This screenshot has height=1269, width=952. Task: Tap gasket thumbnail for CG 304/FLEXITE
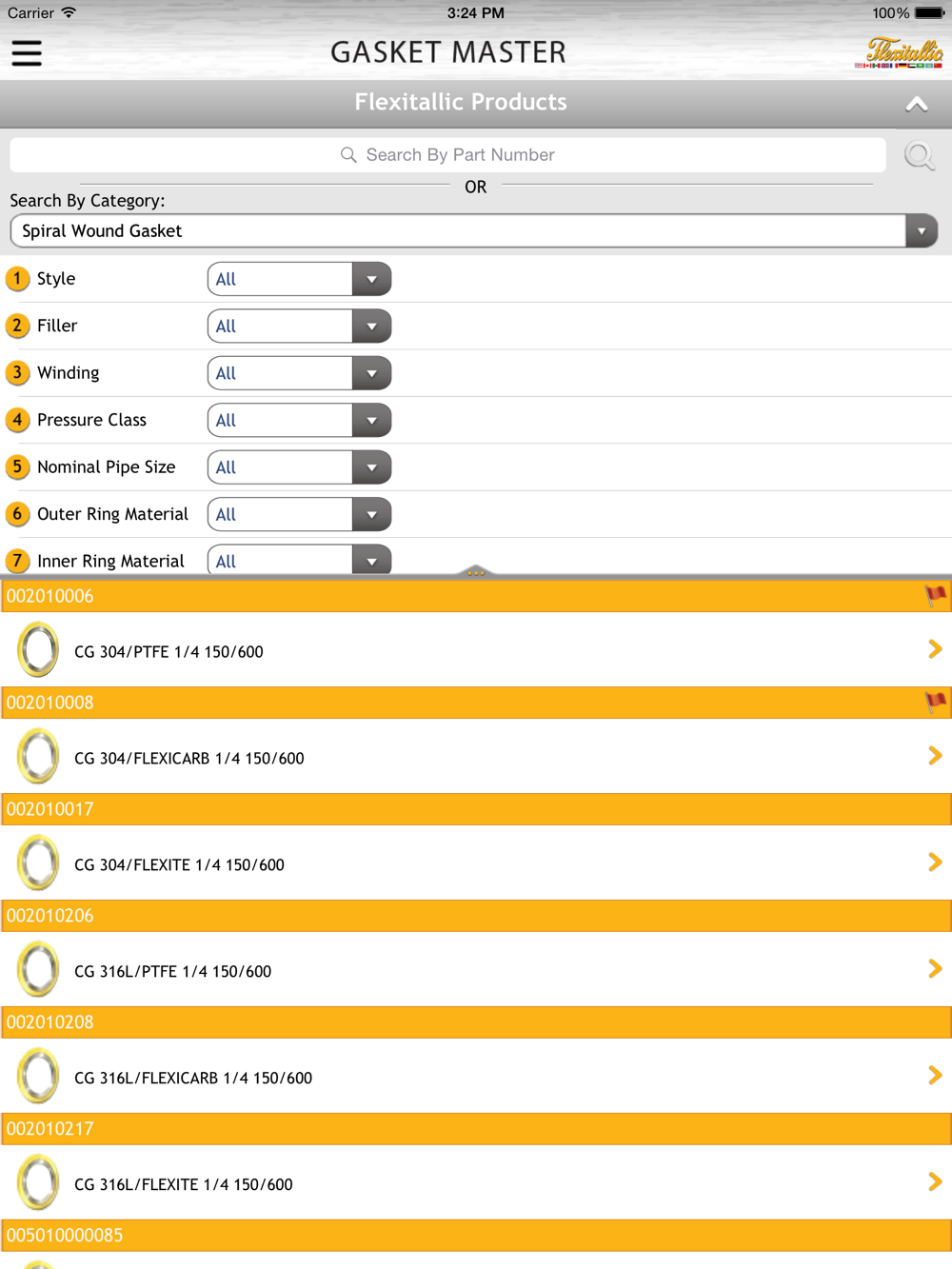coord(38,863)
